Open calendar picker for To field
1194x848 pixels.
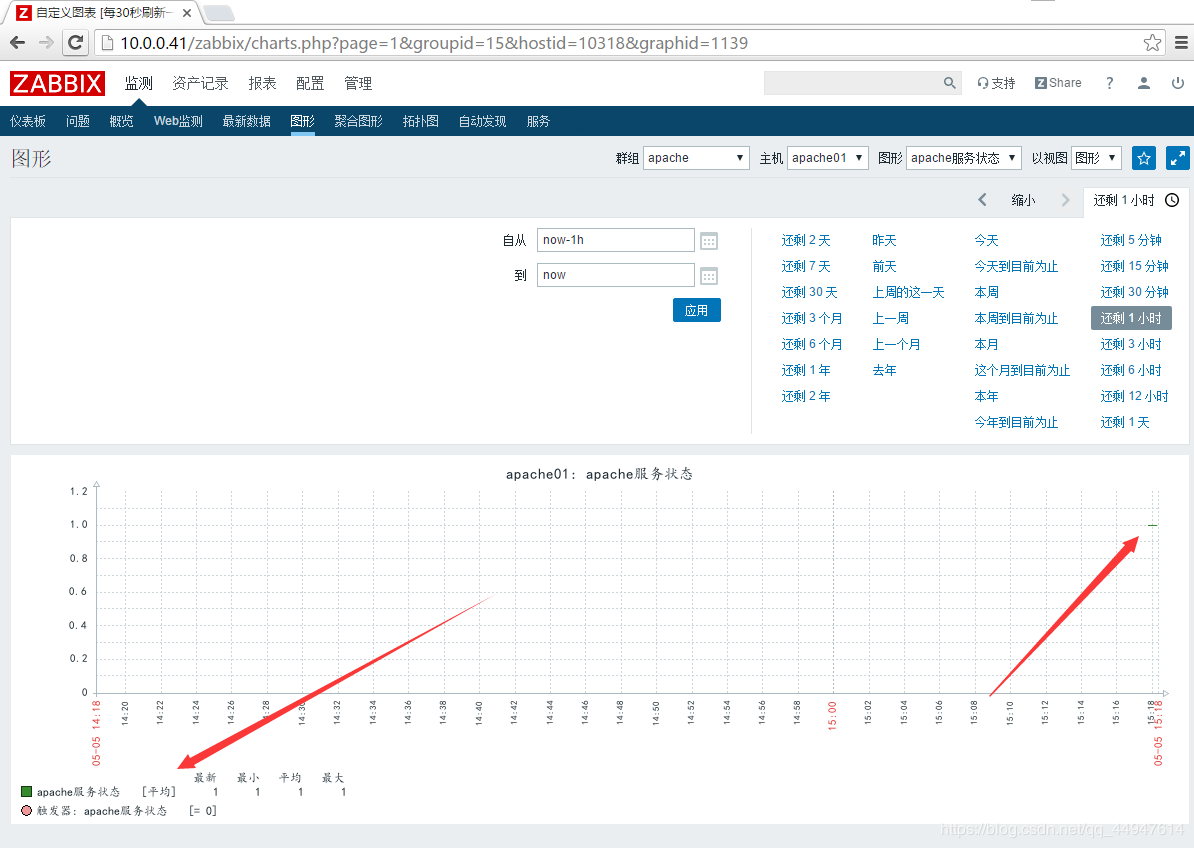[x=709, y=276]
